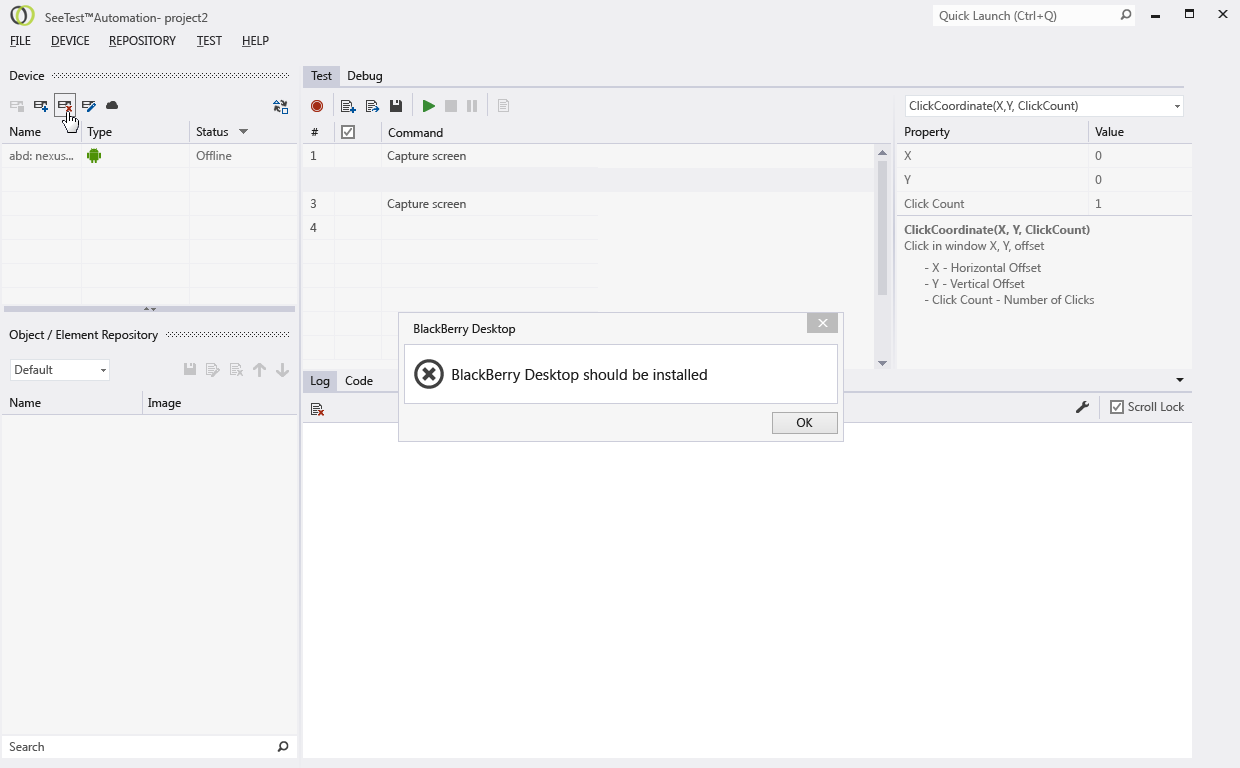Open the TEST menu

[x=209, y=41]
